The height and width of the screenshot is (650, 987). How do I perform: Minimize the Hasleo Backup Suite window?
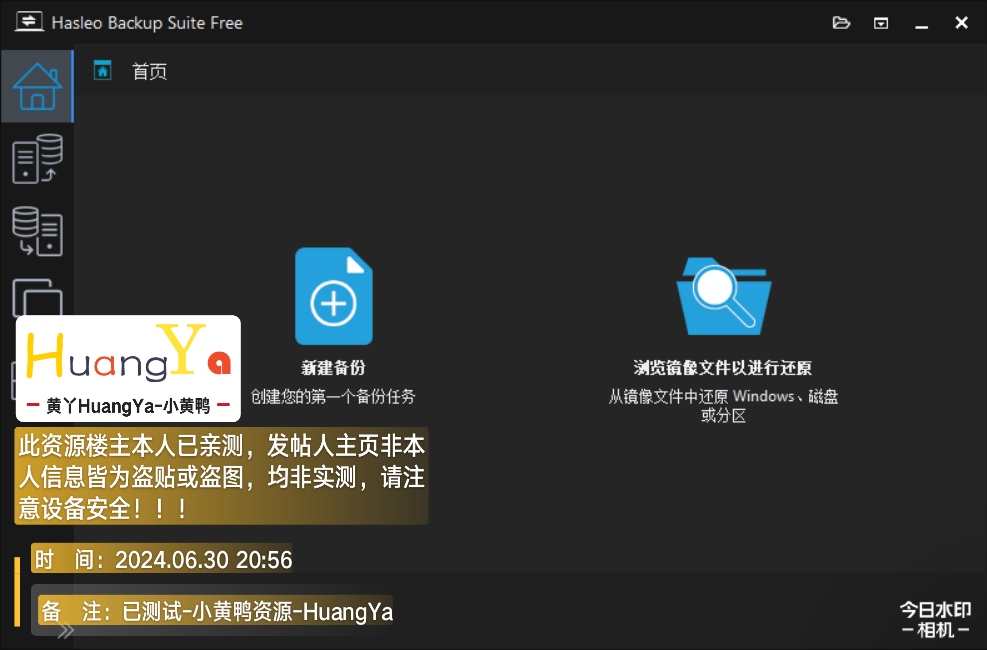[922, 22]
